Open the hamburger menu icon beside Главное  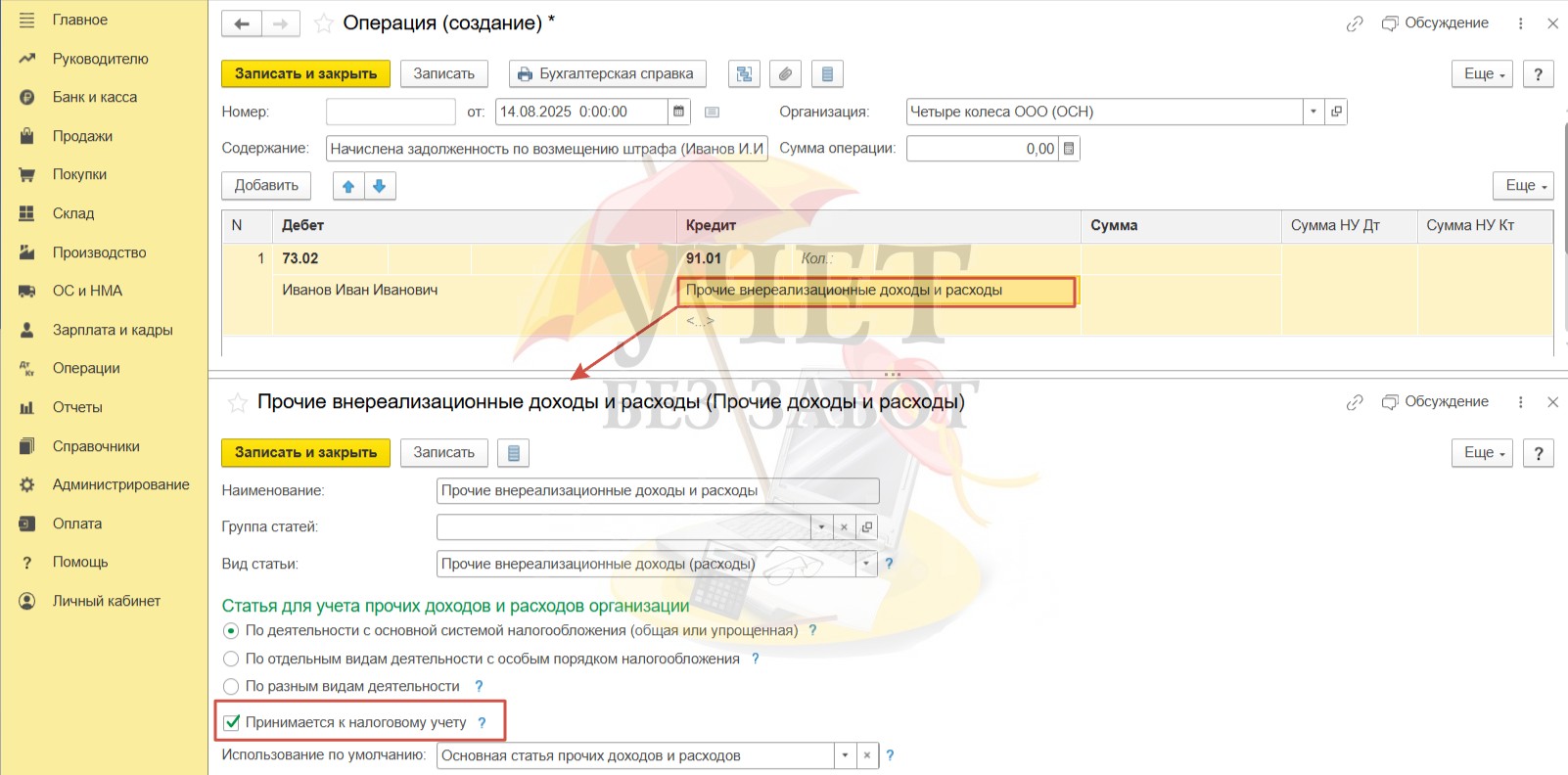(x=26, y=20)
